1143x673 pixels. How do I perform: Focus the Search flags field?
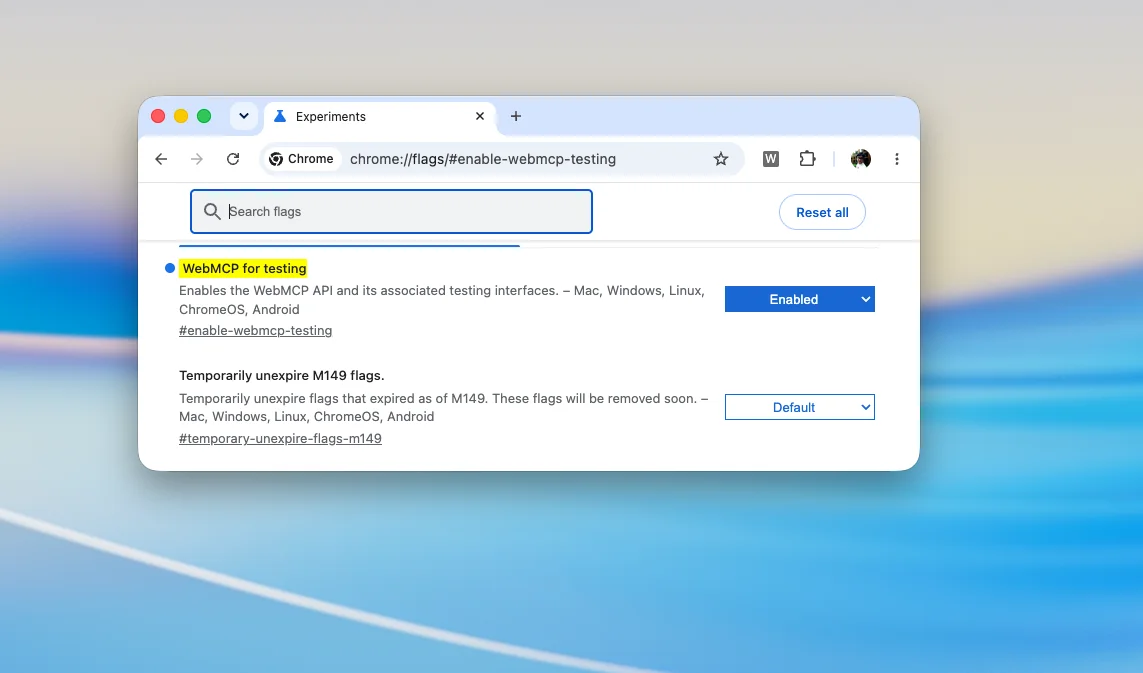[391, 211]
